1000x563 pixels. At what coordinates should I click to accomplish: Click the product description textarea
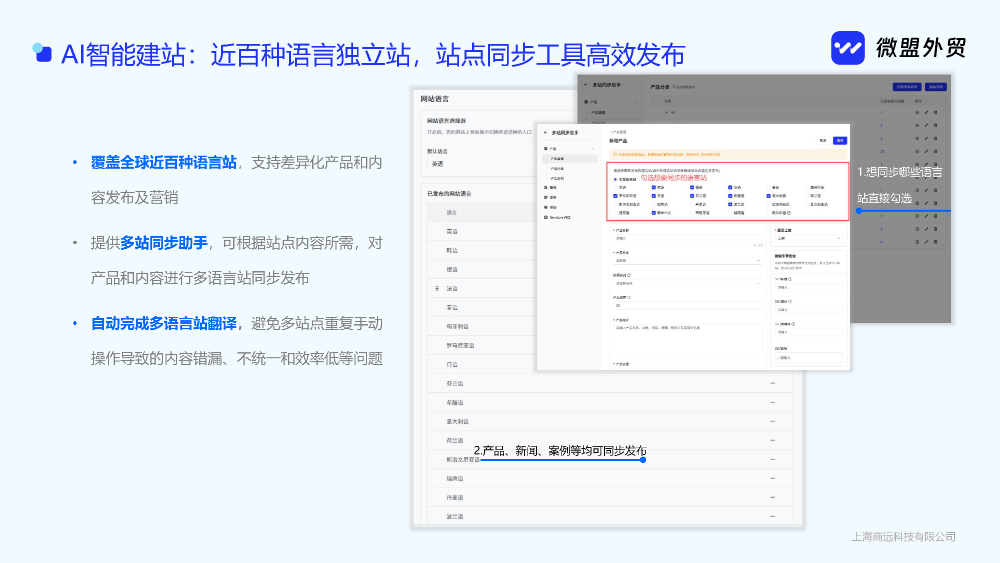tap(688, 339)
